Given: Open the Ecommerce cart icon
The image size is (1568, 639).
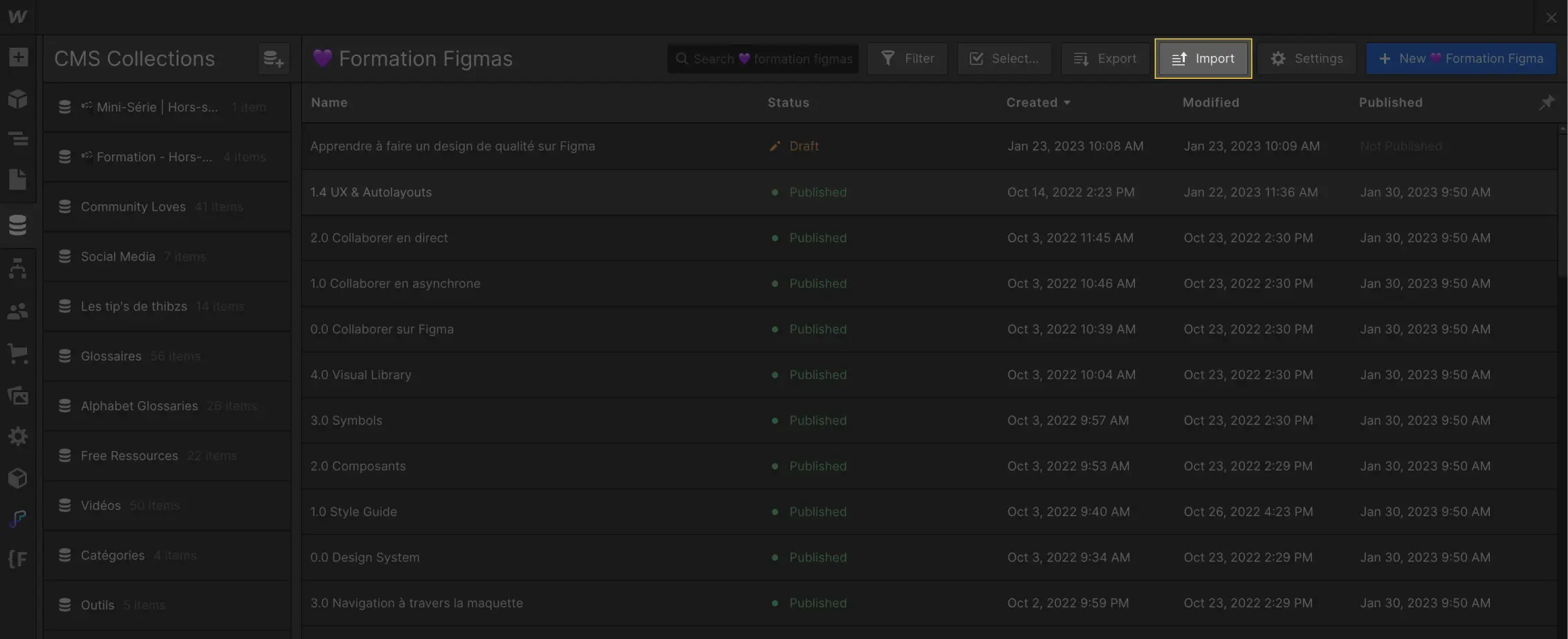Looking at the screenshot, I should tap(18, 353).
